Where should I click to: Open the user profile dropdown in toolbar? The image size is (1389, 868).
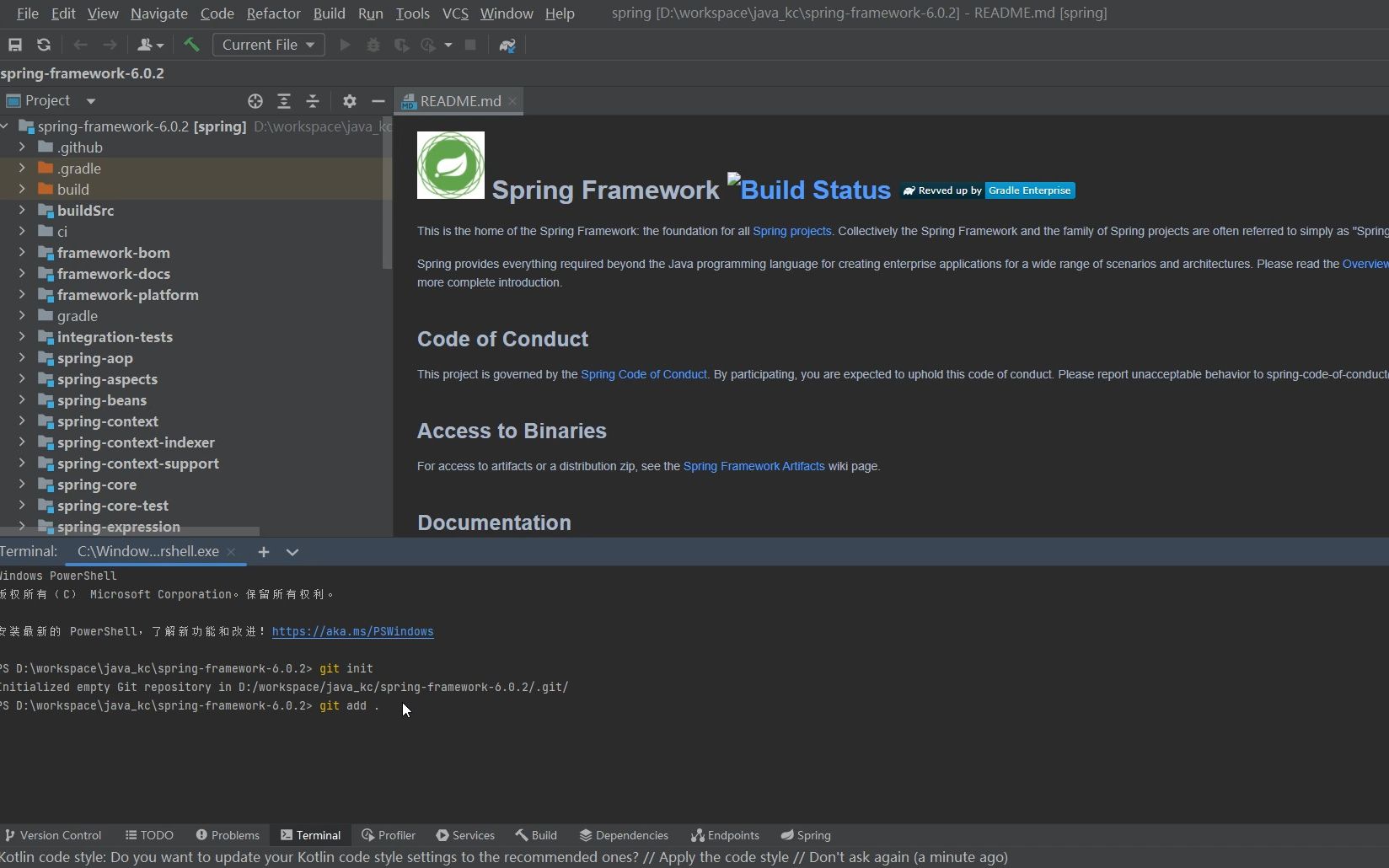[x=150, y=45]
